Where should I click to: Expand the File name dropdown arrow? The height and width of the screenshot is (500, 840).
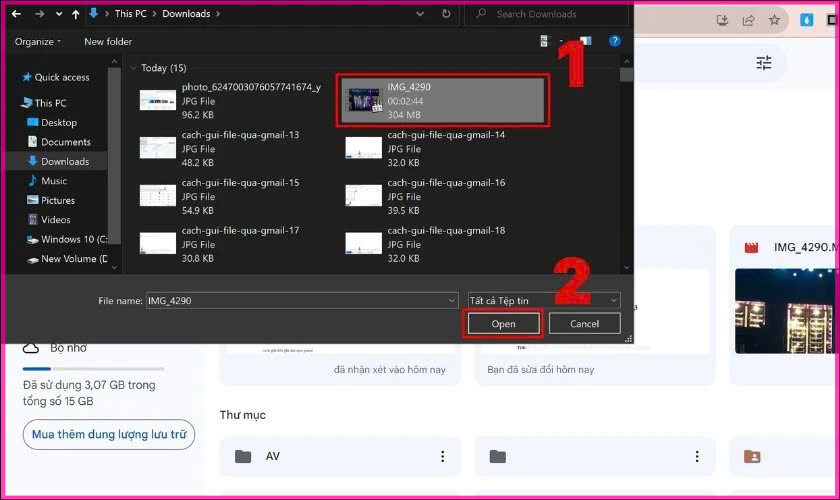[x=452, y=301]
